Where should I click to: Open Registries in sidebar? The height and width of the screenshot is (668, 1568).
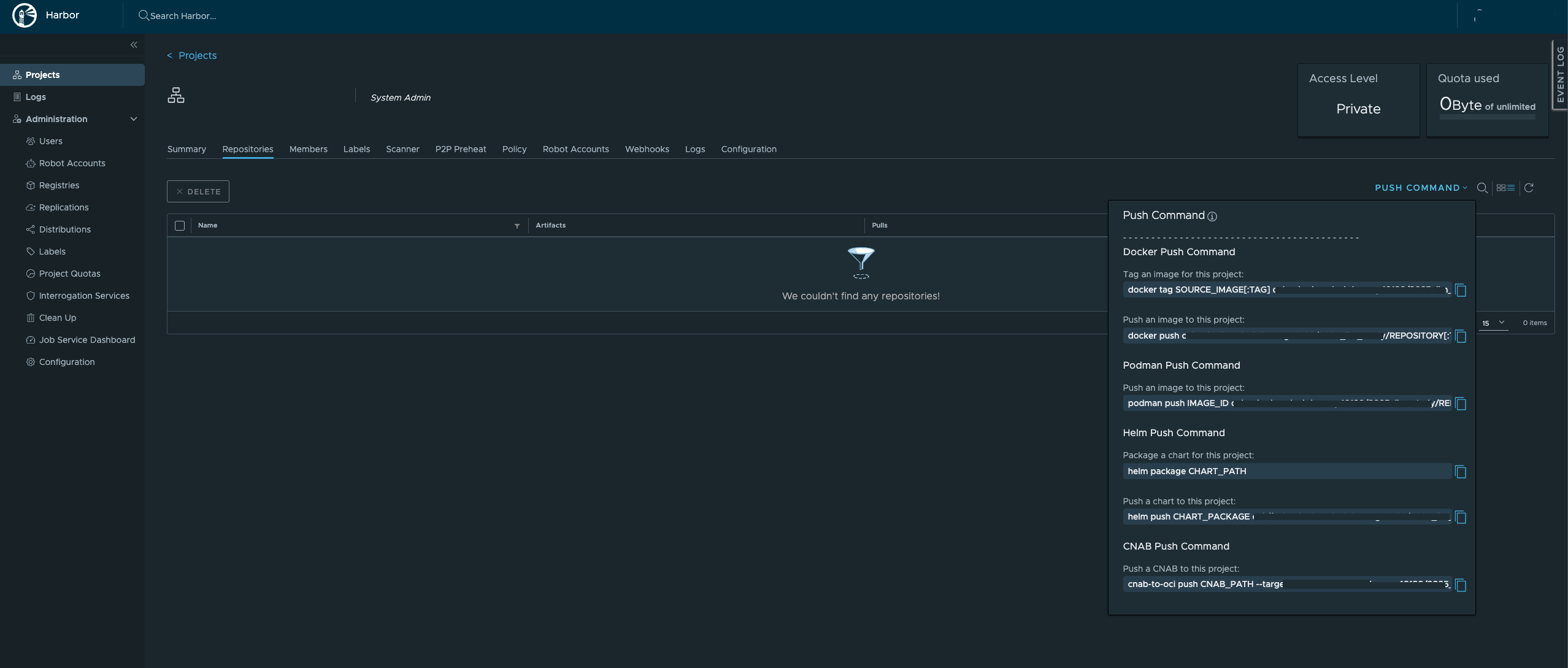tap(59, 185)
